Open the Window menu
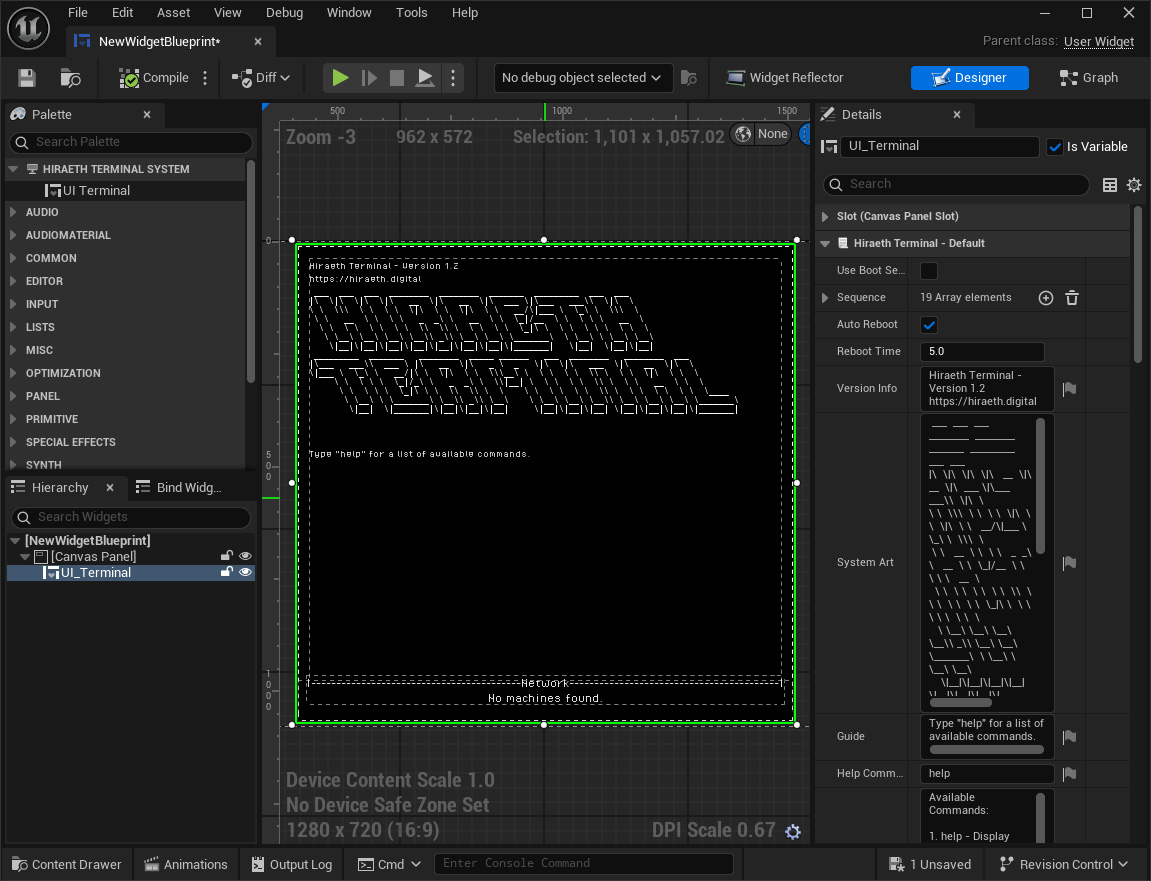 [x=349, y=12]
